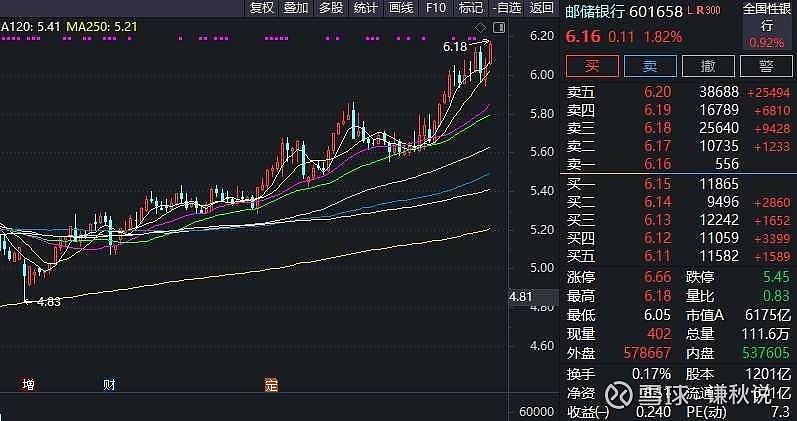Open the 复权 price adjustment menu
This screenshot has width=797, height=421.
pyautogui.click(x=262, y=8)
